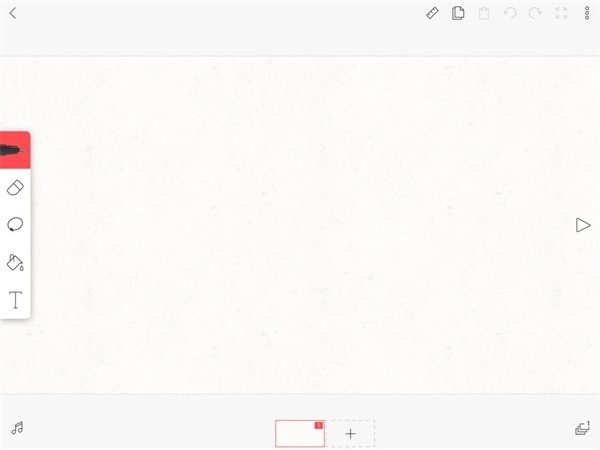The width and height of the screenshot is (600, 450).
Task: Click the blank drawing canvas
Action: tap(300, 225)
